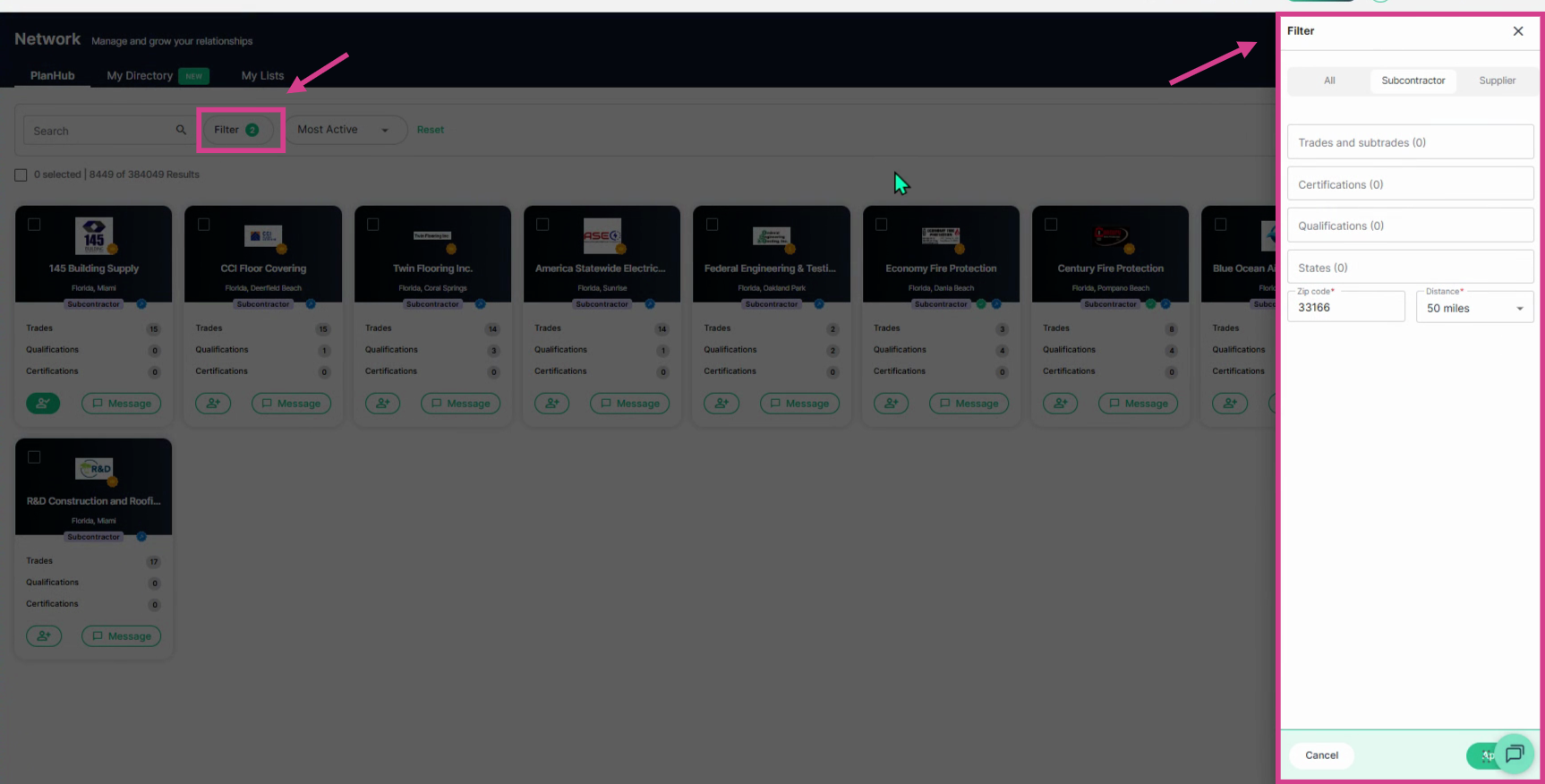Open the chat support bubble icon
The height and width of the screenshot is (784, 1545).
(1514, 754)
